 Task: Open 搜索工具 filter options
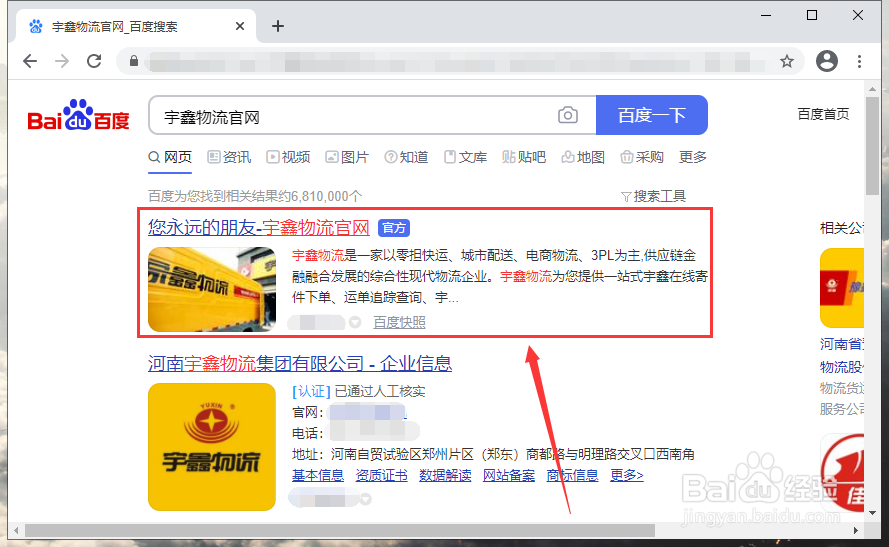coord(653,196)
